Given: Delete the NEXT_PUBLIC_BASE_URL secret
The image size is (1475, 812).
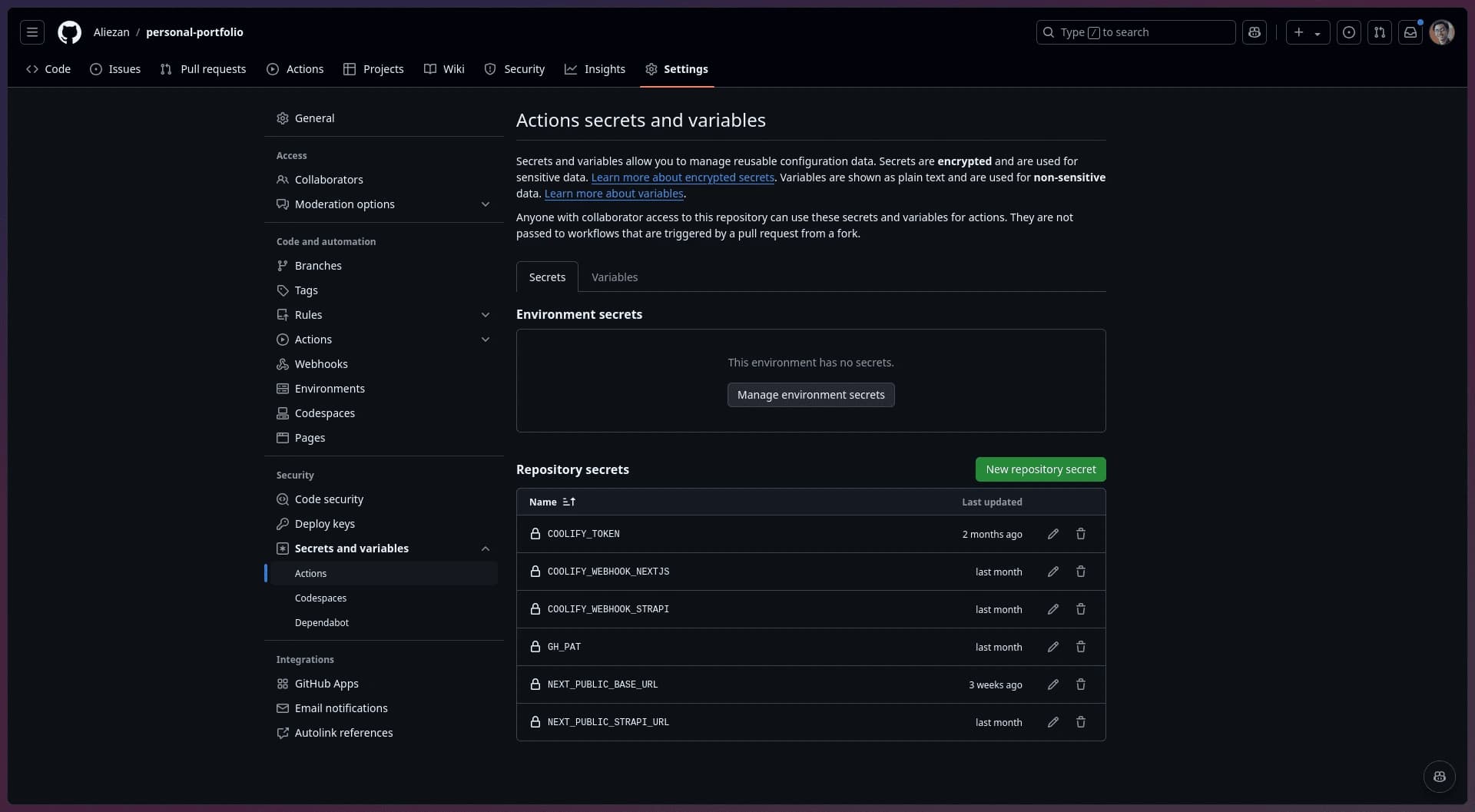Looking at the screenshot, I should point(1081,684).
